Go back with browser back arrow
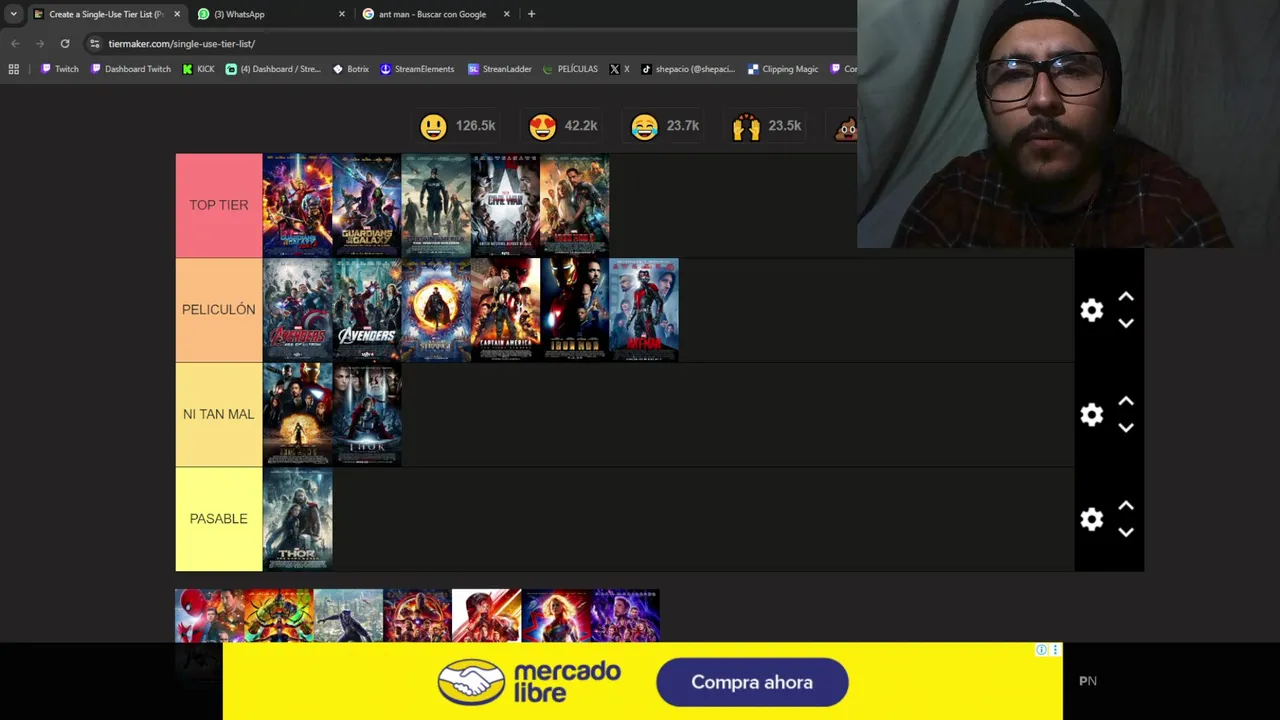1280x720 pixels. [15, 44]
